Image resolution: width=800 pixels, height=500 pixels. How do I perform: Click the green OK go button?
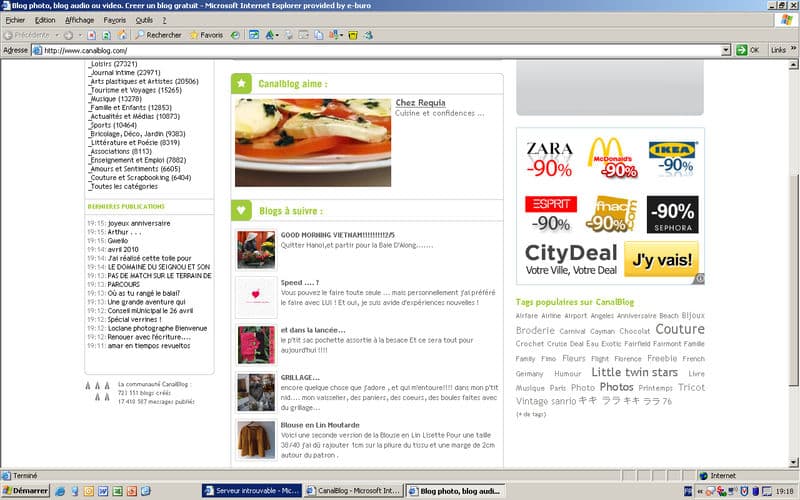click(x=748, y=50)
